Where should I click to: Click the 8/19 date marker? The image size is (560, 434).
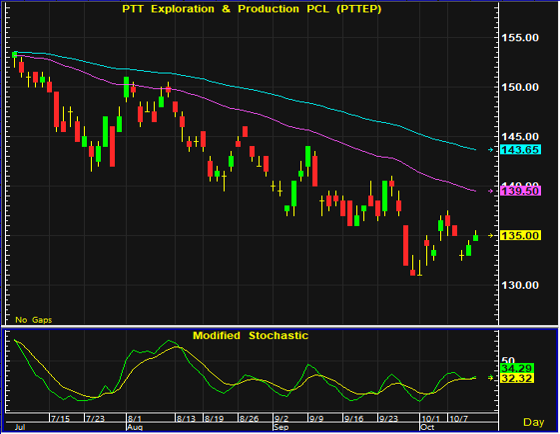click(x=214, y=418)
